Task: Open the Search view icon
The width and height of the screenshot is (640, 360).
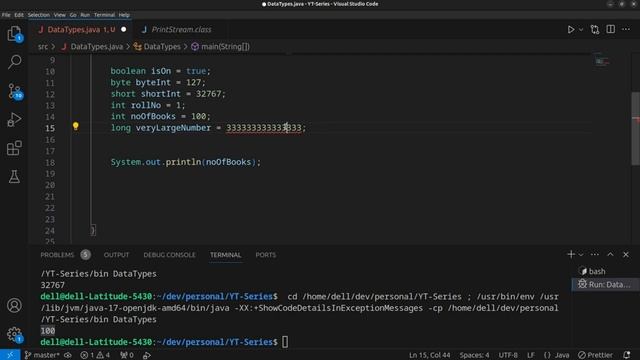Action: pos(14,62)
